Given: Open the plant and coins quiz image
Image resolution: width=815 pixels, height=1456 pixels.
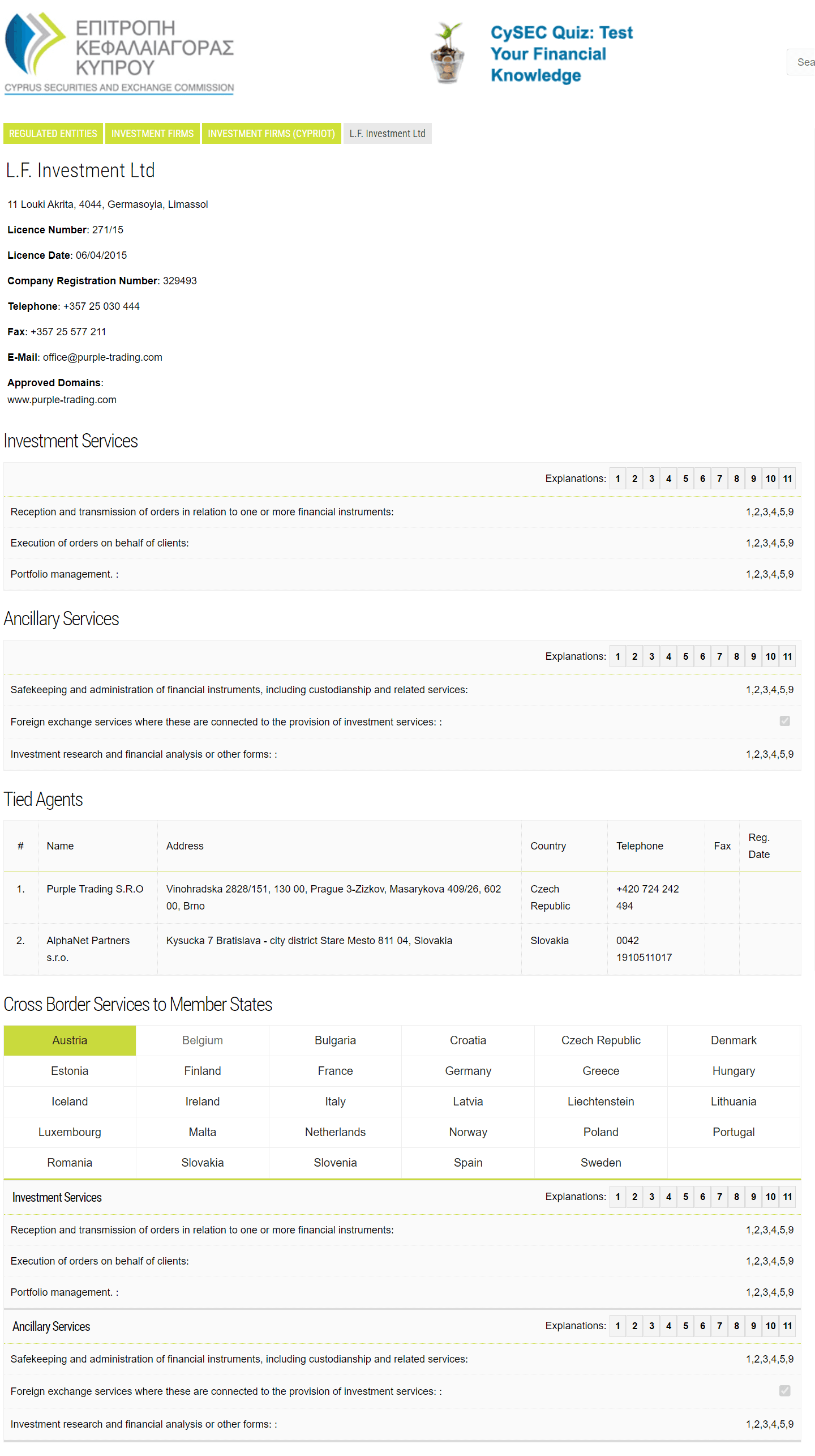Looking at the screenshot, I should click(448, 53).
